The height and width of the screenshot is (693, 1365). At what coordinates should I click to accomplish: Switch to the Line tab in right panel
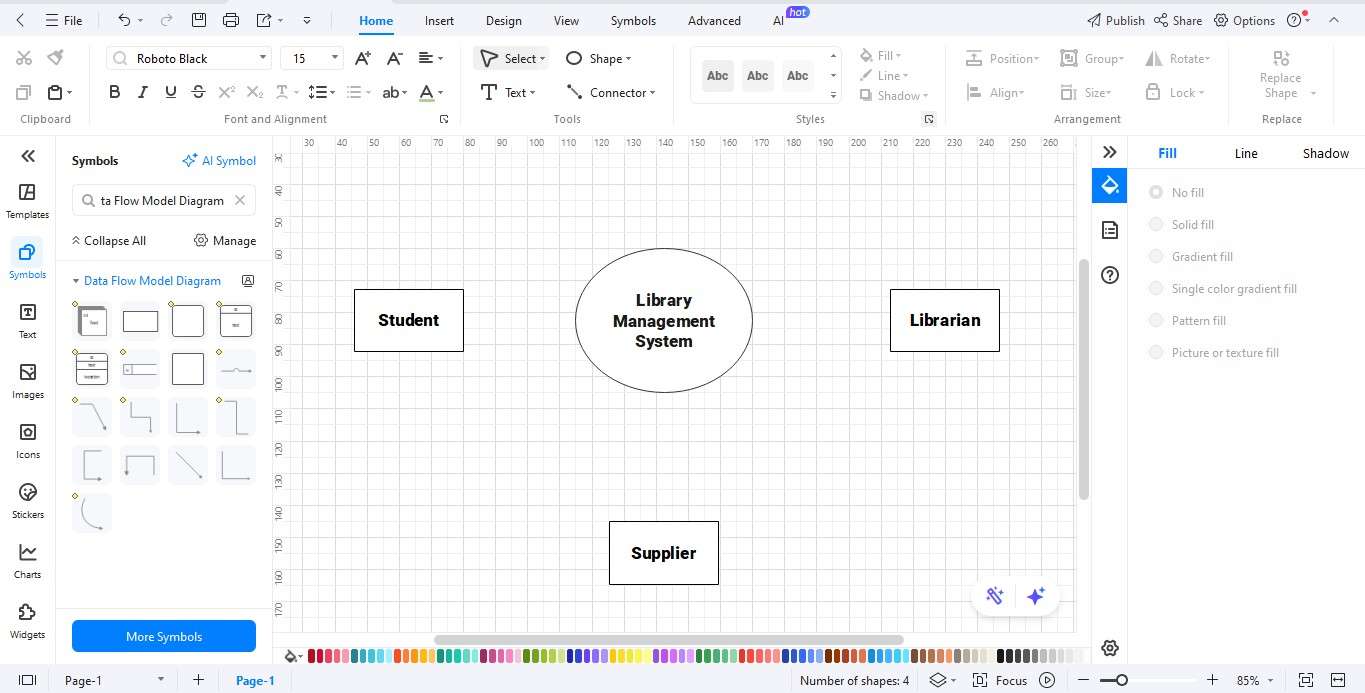[x=1246, y=153]
